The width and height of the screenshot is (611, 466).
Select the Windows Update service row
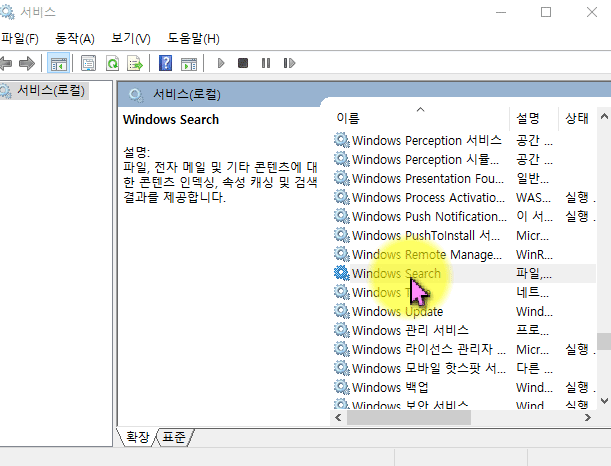464,312
